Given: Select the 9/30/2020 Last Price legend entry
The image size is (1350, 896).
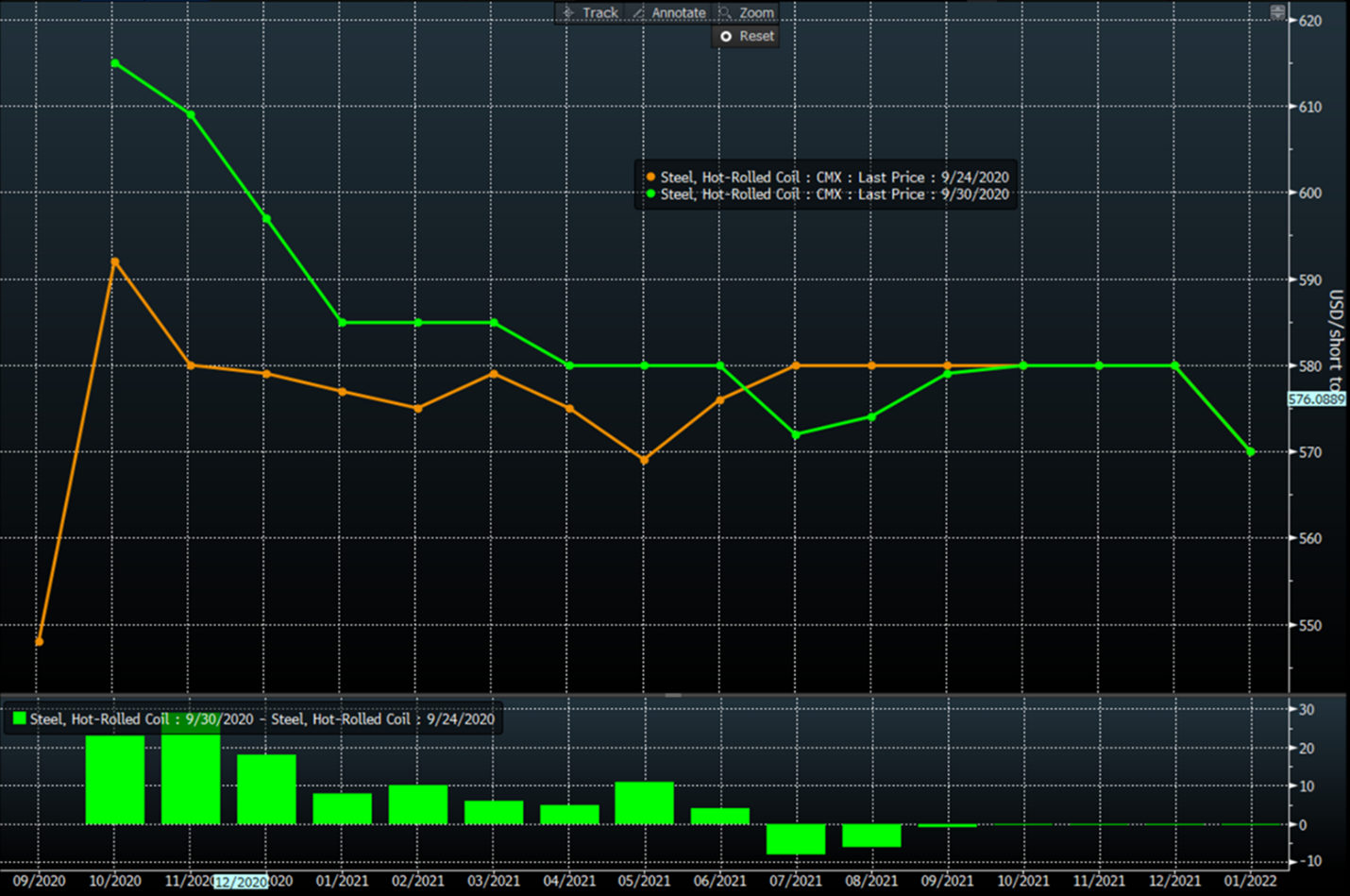Looking at the screenshot, I should coord(835,194).
